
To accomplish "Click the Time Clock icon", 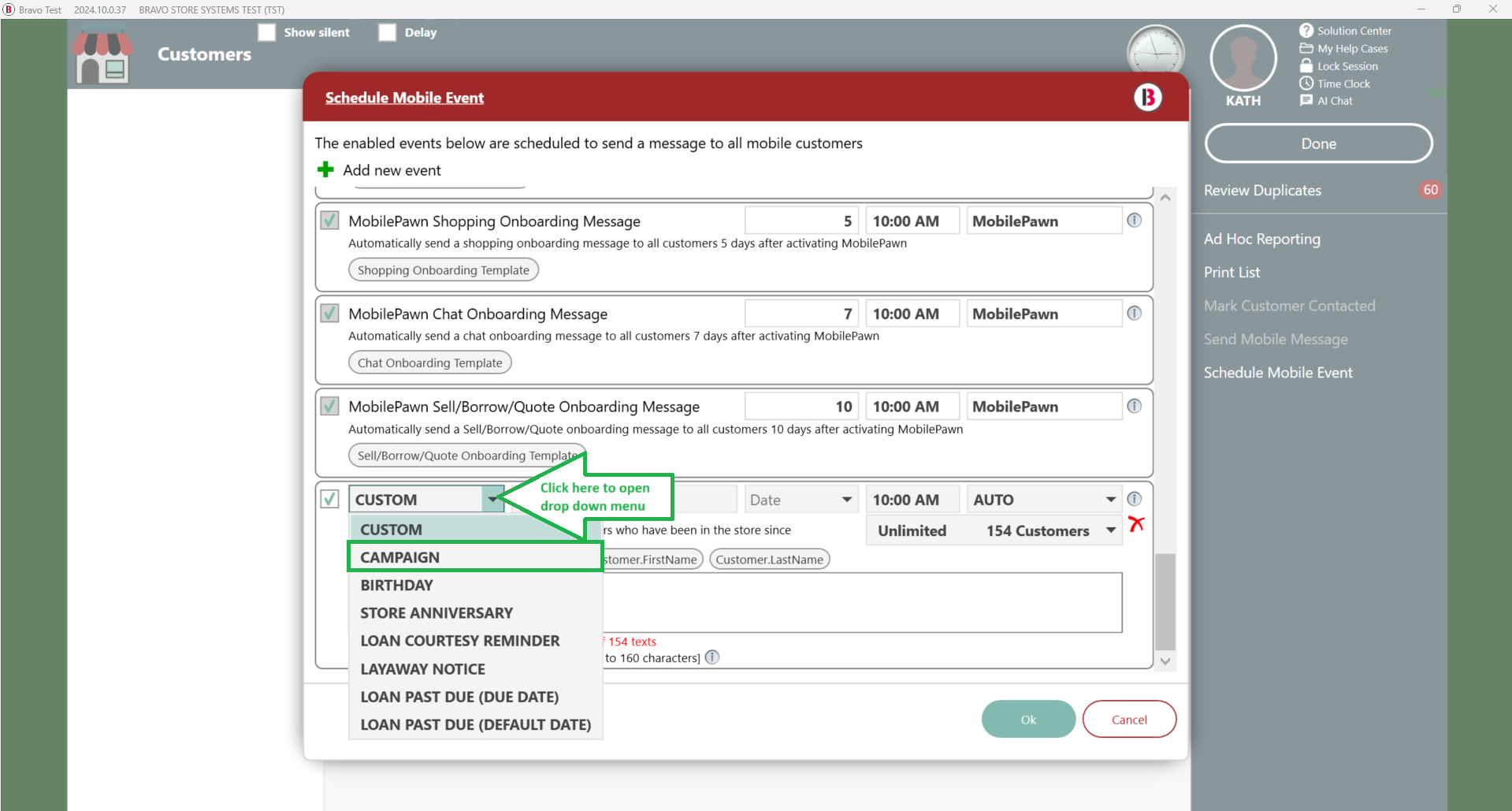I will 1306,83.
